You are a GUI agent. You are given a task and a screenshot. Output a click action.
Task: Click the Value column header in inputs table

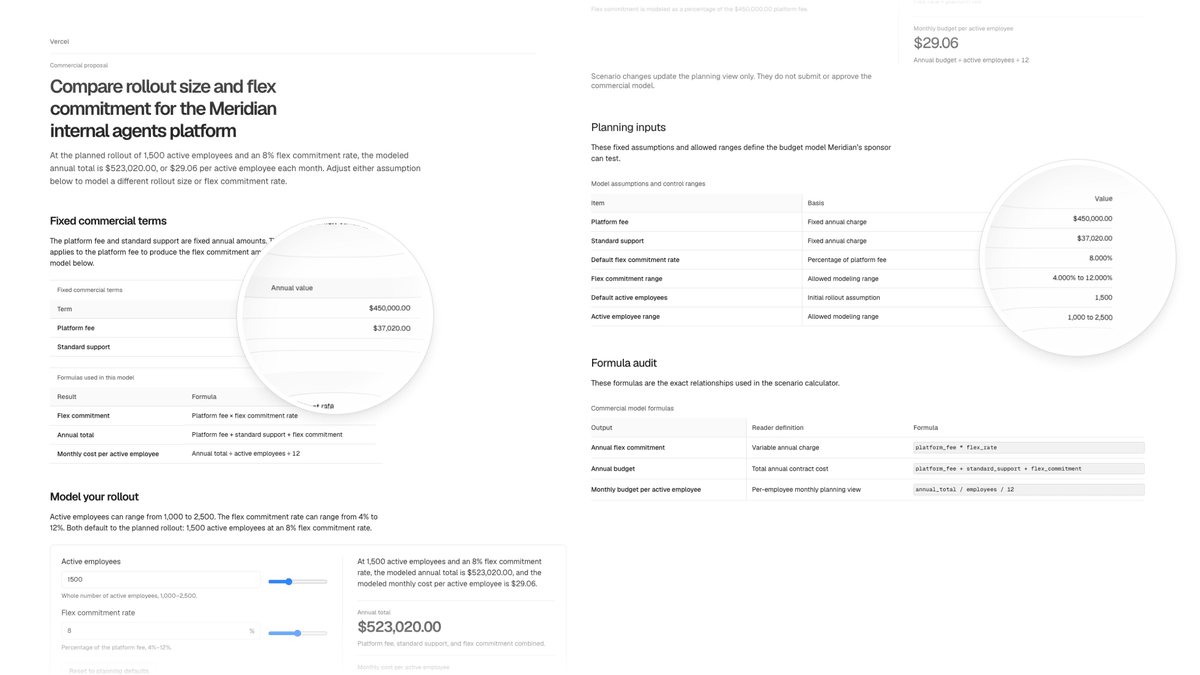pos(1103,199)
